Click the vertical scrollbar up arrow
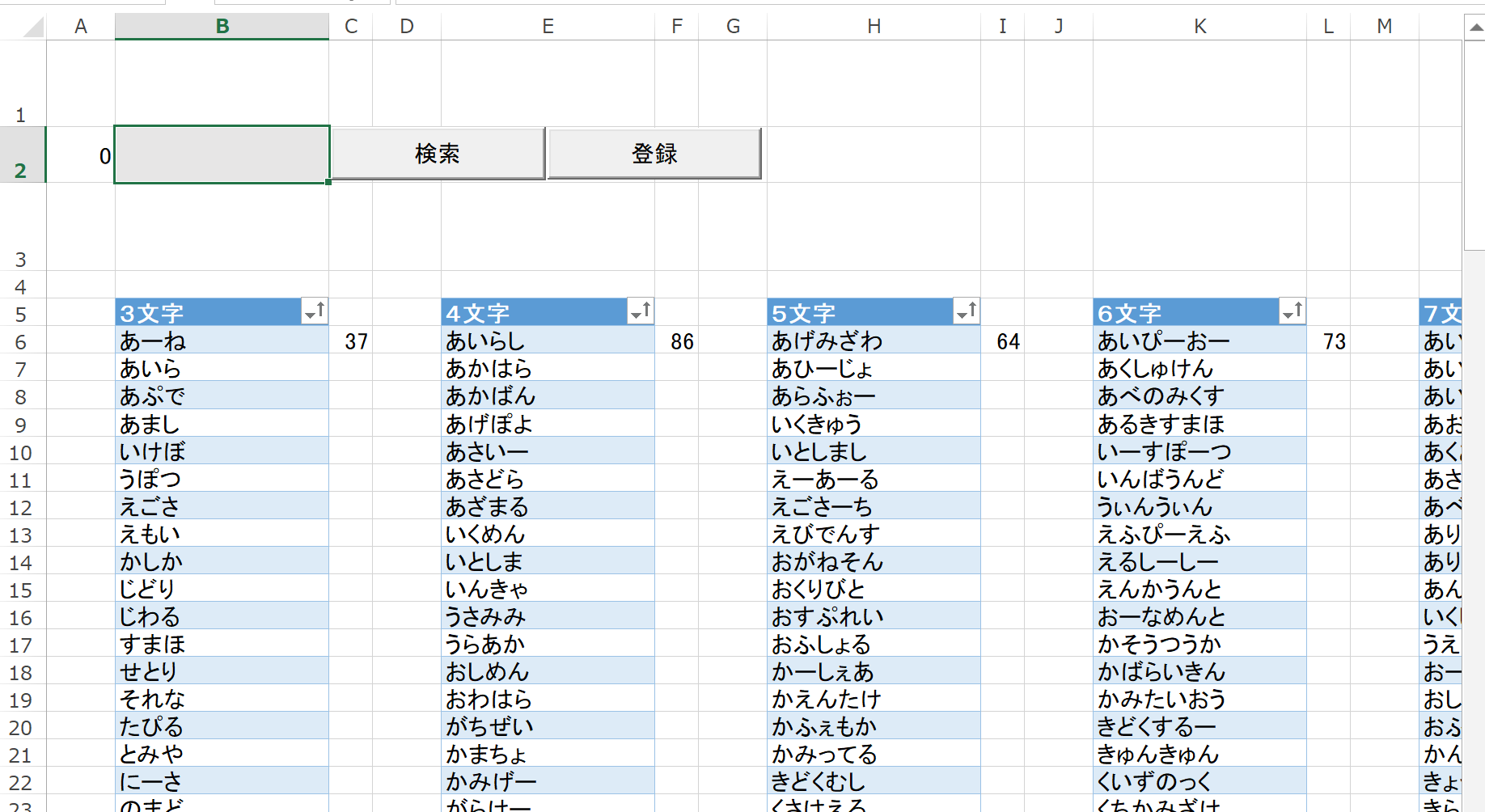The height and width of the screenshot is (812, 1485). [1476, 26]
